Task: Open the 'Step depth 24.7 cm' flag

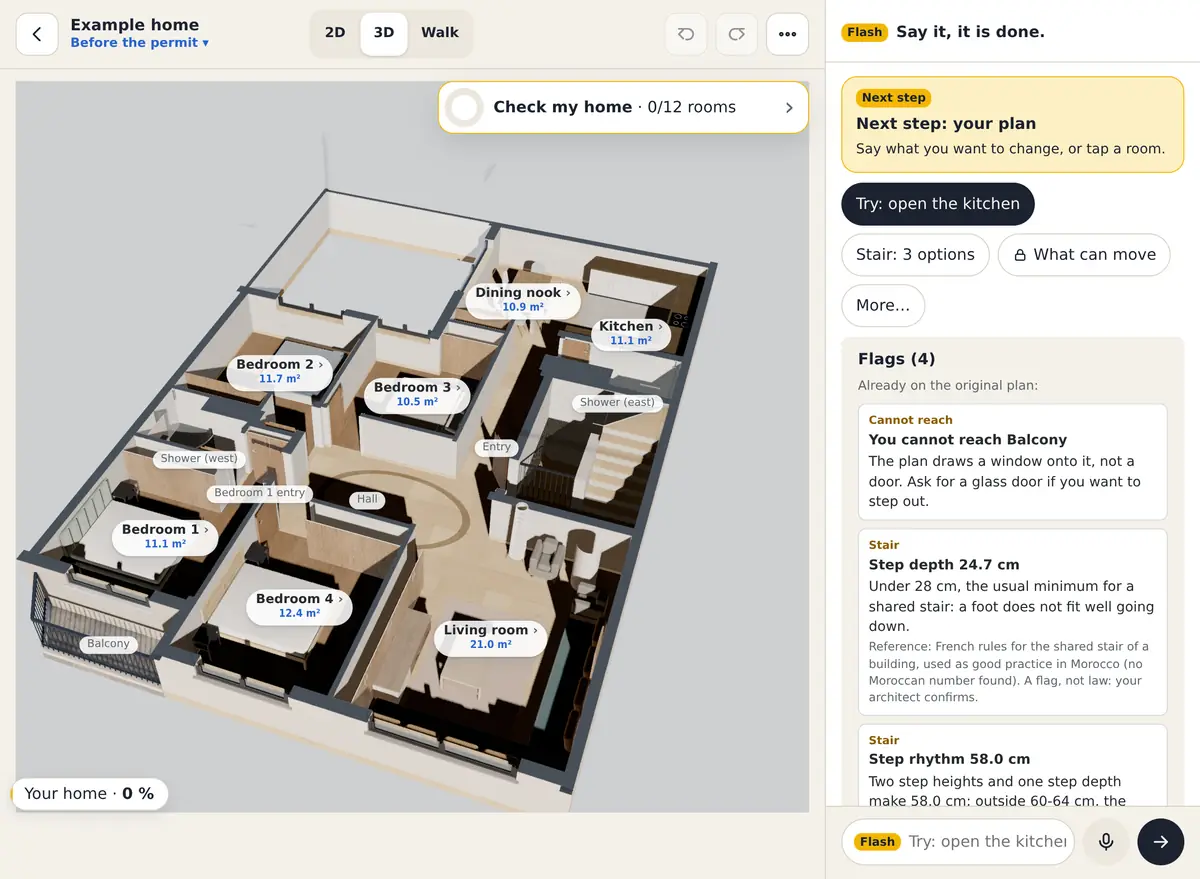Action: [1013, 622]
